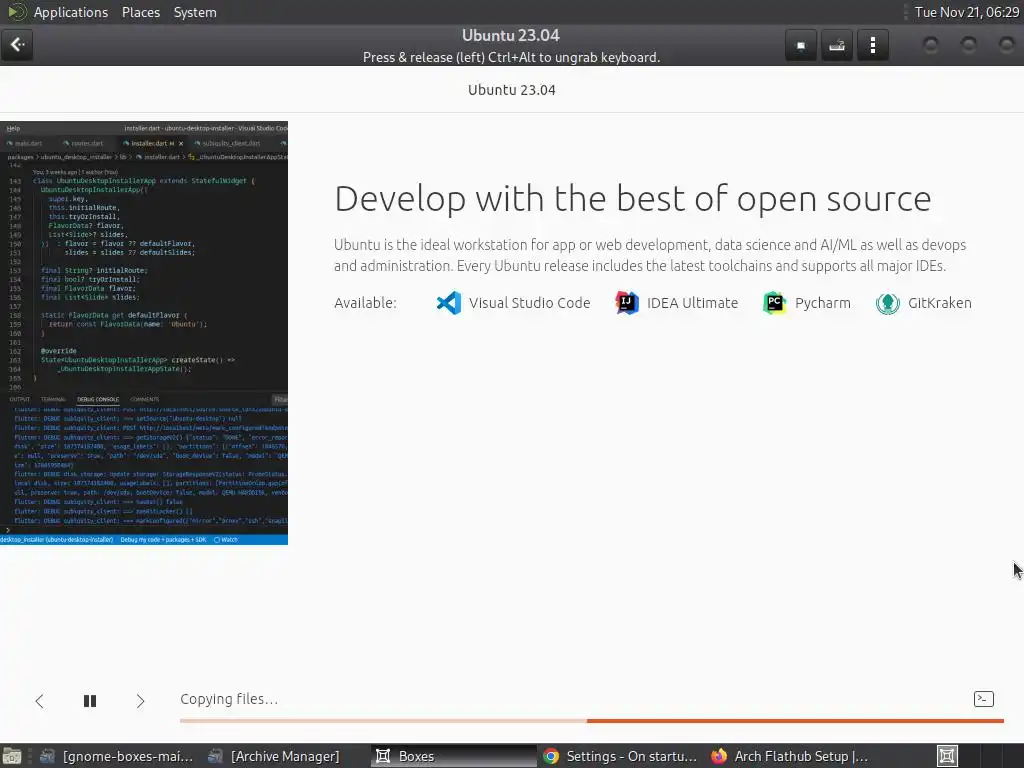Switch to Chrome Settings taskbar window
Image resolution: width=1024 pixels, height=768 pixels.
click(x=620, y=756)
